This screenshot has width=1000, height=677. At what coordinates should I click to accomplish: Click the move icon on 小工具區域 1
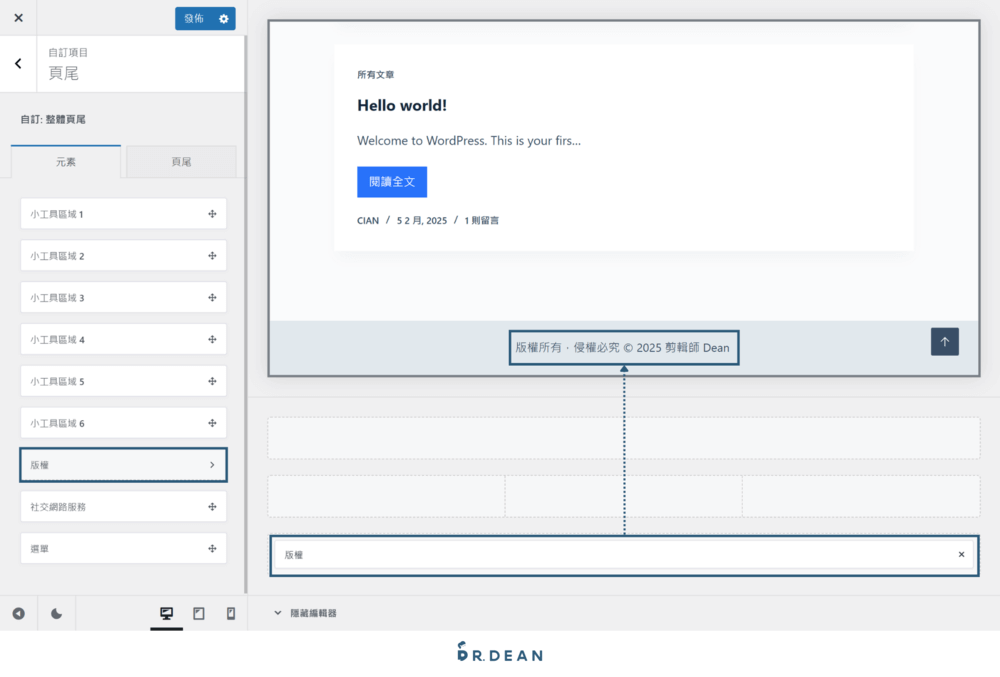212,214
